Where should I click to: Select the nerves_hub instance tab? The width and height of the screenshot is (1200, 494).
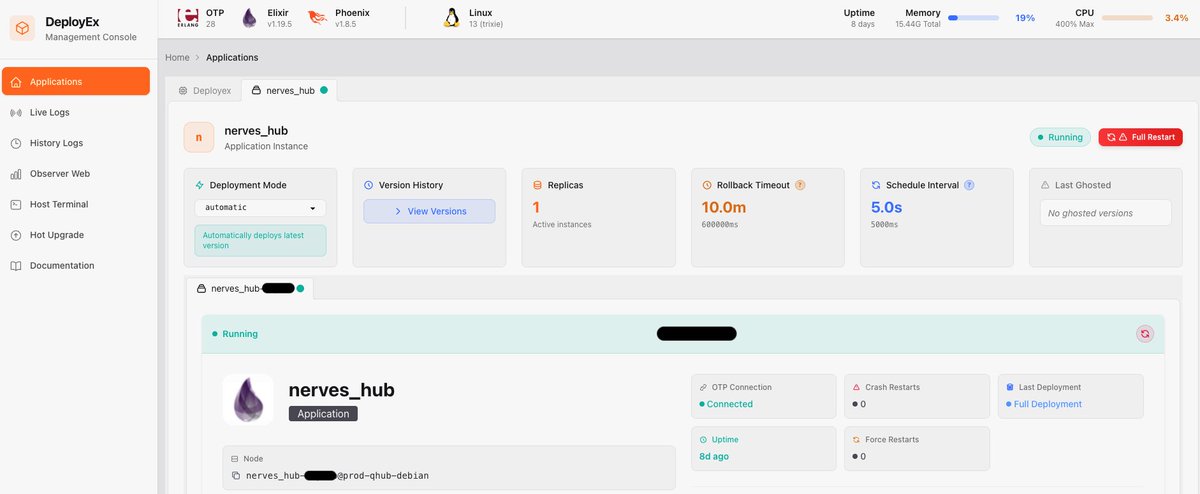click(250, 288)
